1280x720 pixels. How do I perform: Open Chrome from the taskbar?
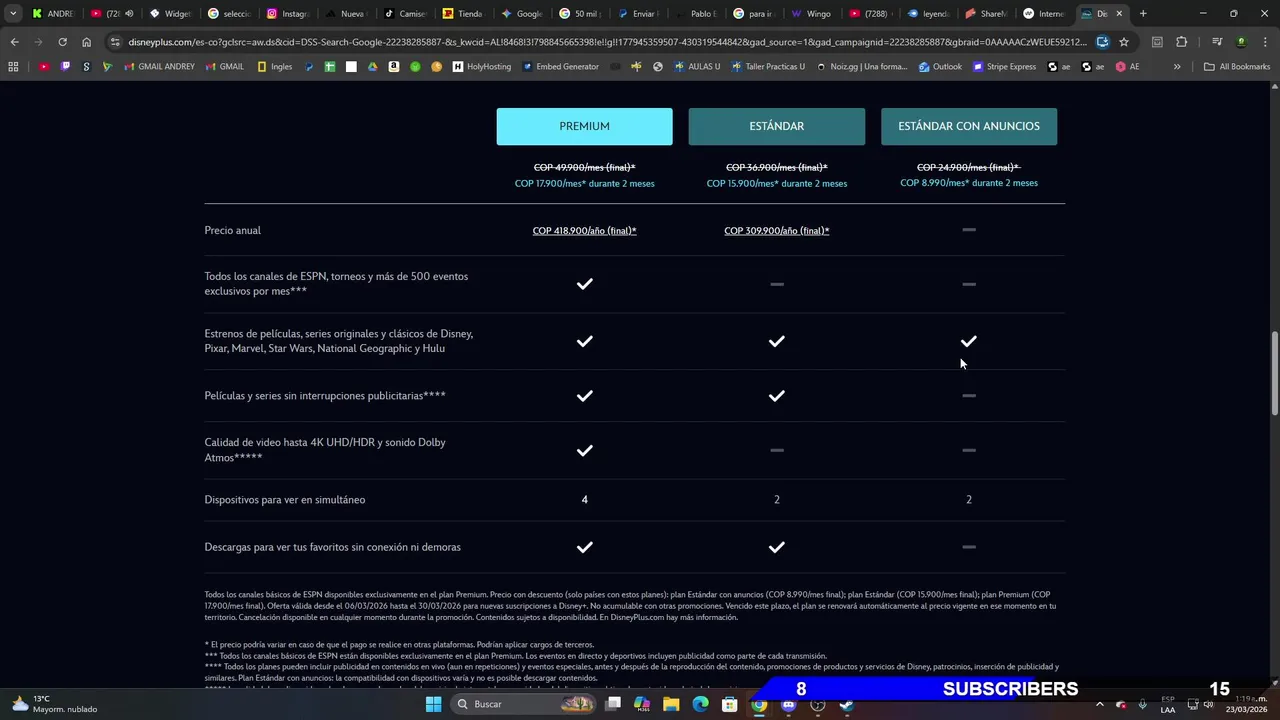coord(759,704)
